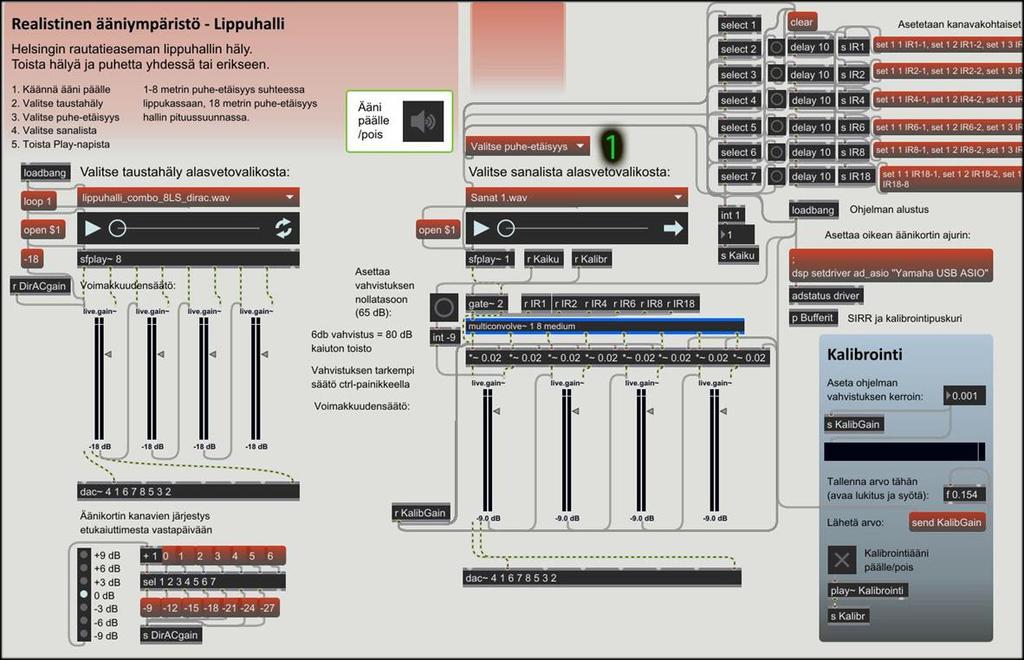1024x660 pixels.
Task: Select the 'p Bufferit' subpatcher object
Action: pos(813,318)
